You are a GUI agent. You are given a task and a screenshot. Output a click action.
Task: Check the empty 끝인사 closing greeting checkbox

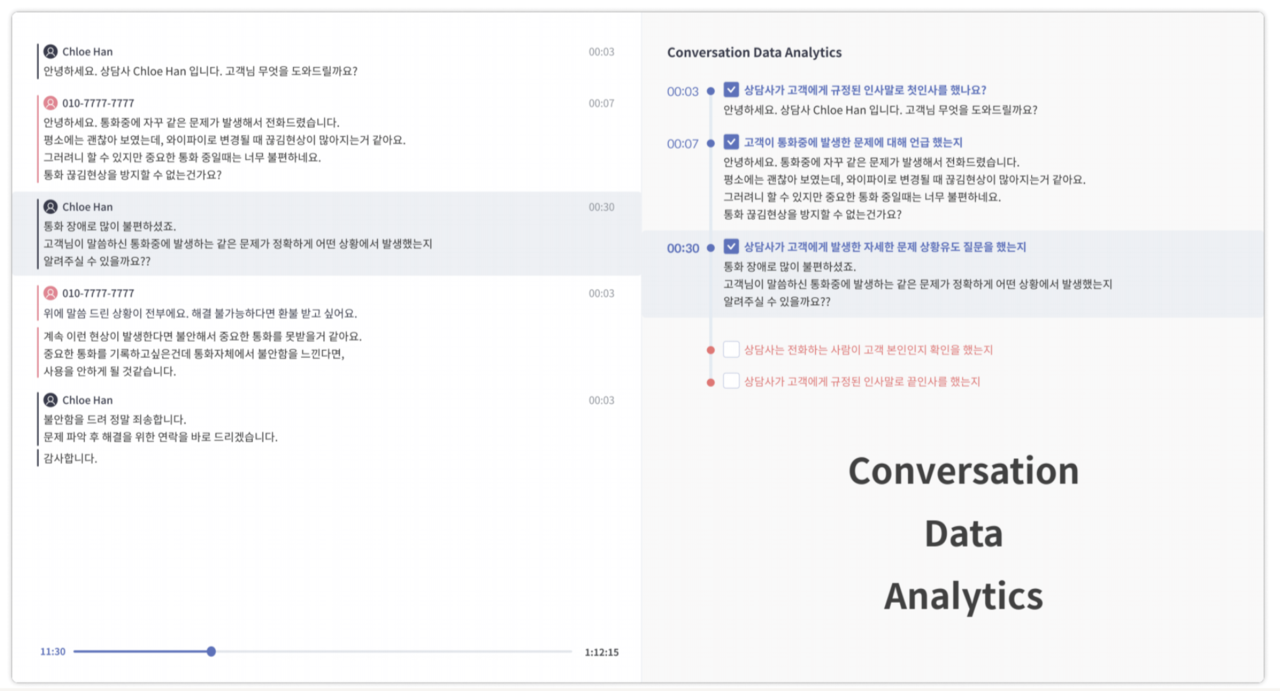click(x=731, y=381)
